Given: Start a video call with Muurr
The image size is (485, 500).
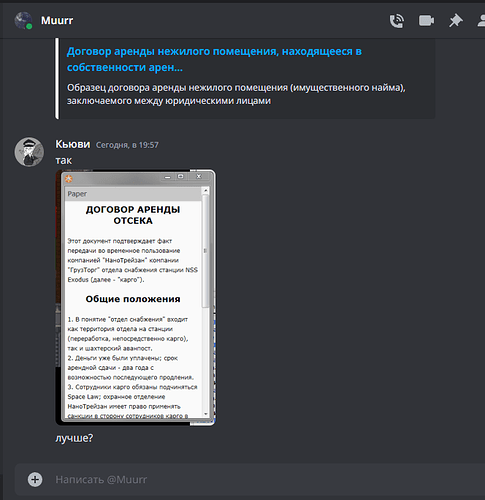Looking at the screenshot, I should pos(426,21).
